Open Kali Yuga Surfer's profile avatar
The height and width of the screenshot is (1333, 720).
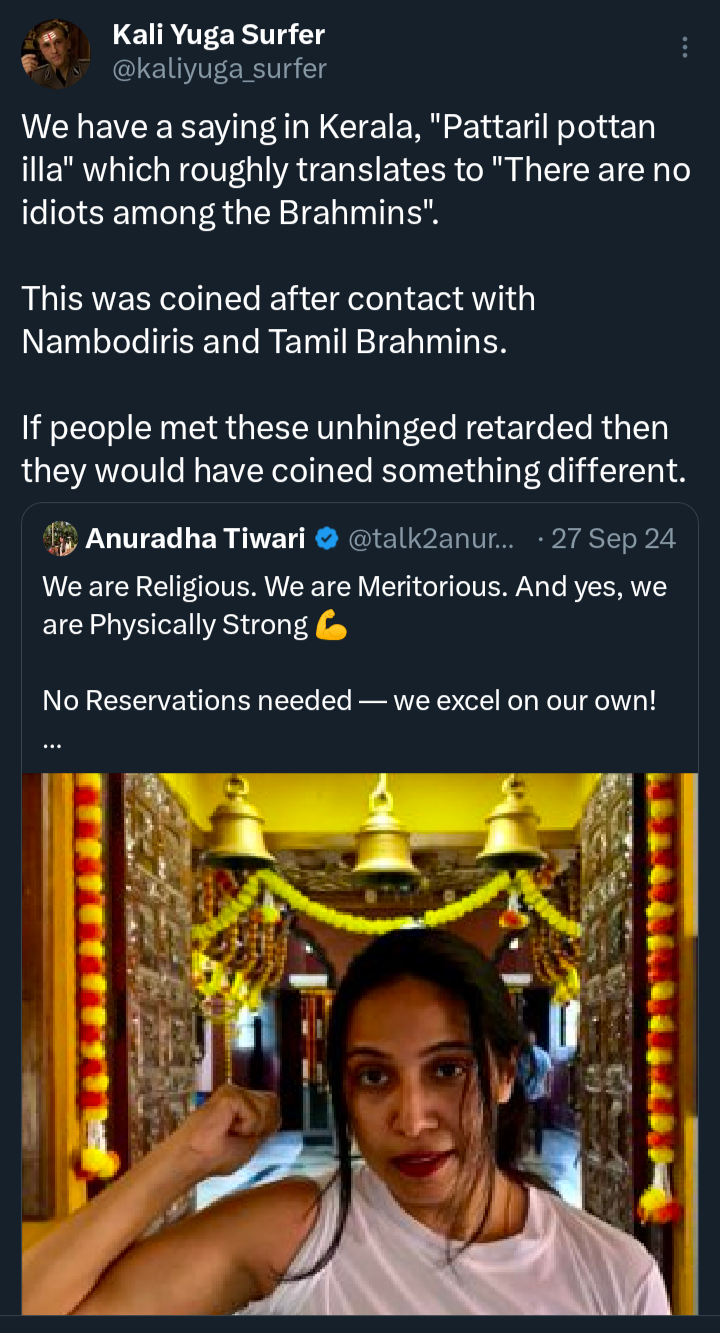click(x=56, y=54)
